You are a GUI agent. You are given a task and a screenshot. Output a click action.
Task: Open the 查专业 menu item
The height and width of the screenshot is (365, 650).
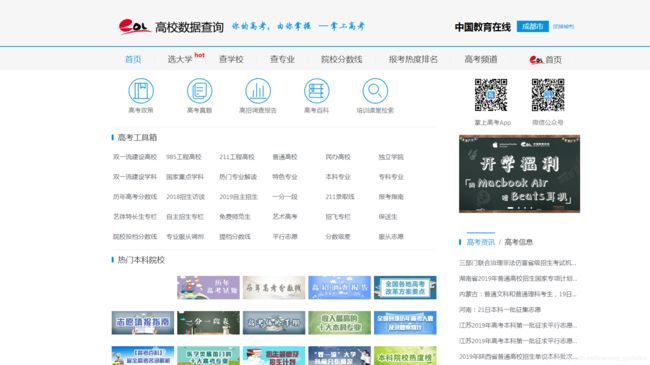pyautogui.click(x=282, y=59)
